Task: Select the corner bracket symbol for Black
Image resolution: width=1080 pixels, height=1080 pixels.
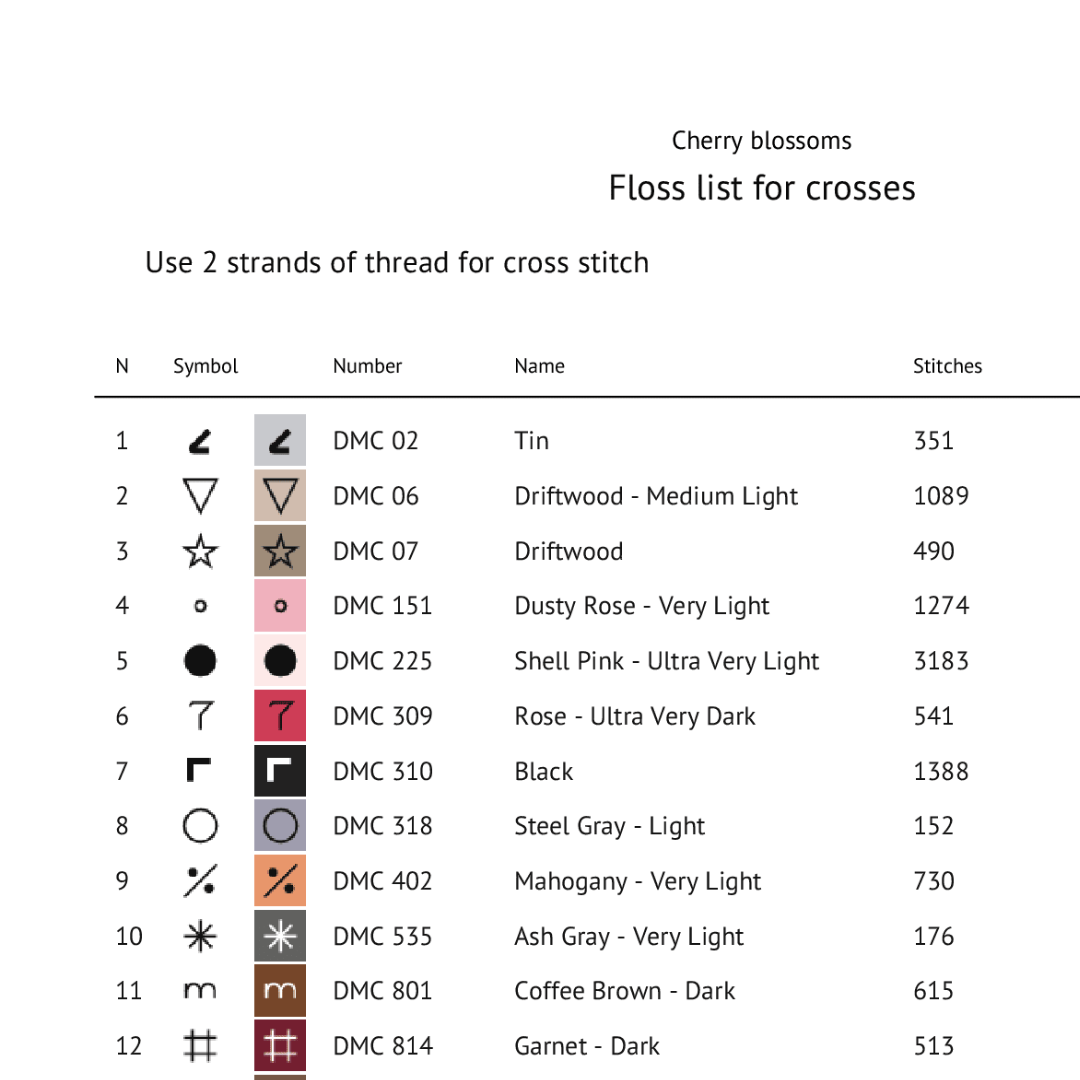Action: [198, 770]
